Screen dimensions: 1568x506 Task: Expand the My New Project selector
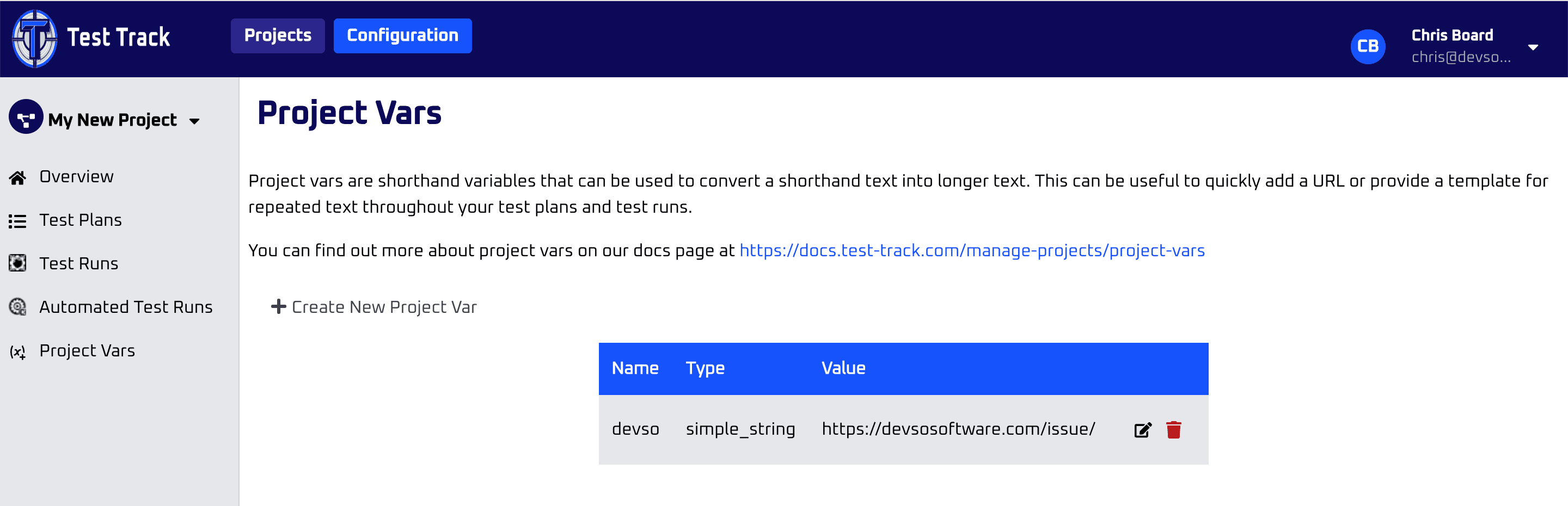point(194,120)
